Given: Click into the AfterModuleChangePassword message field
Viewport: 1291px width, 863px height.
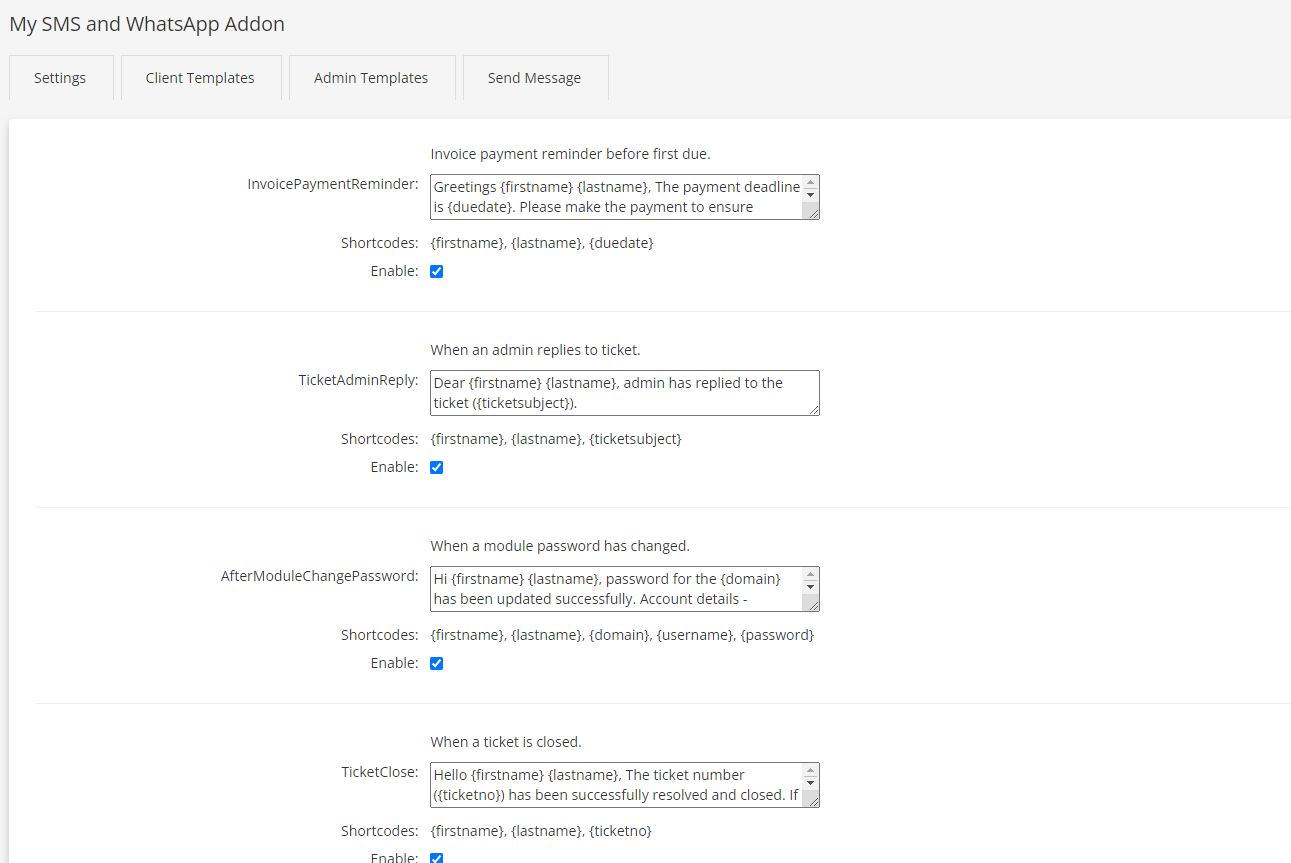Looking at the screenshot, I should click(616, 589).
